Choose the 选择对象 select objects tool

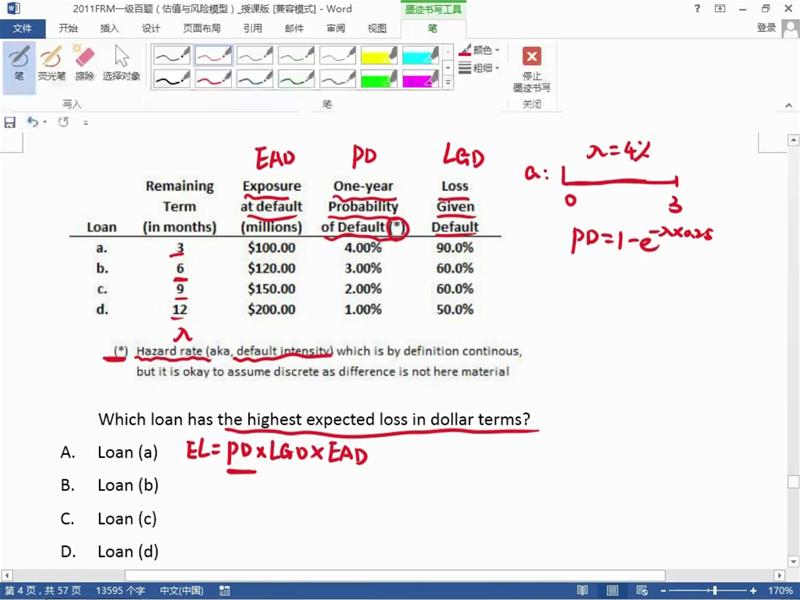pos(121,63)
